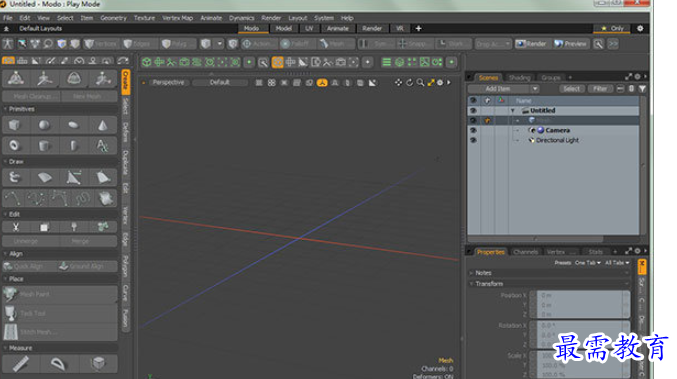Open the Channels tab
This screenshot has height=379, width=677.
point(525,252)
